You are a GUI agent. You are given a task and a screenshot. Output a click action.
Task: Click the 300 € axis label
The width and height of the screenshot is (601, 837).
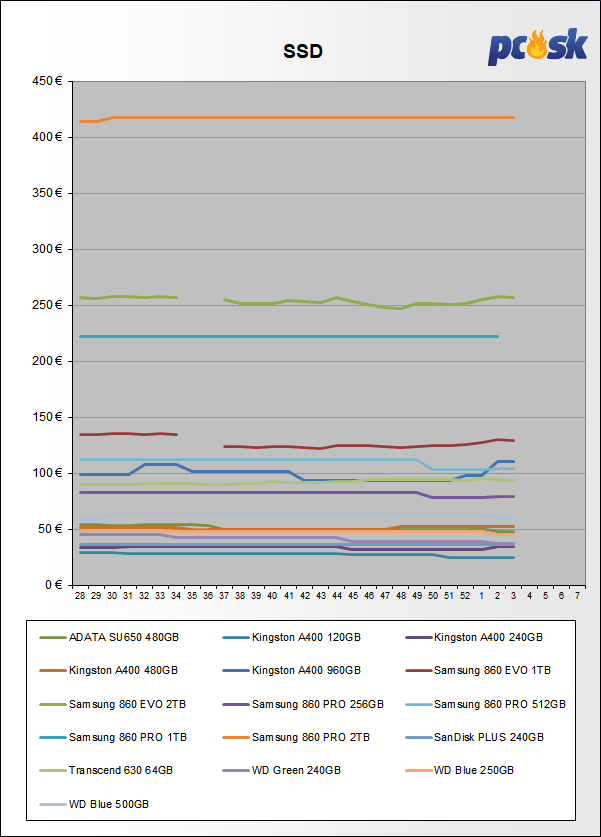(47, 249)
